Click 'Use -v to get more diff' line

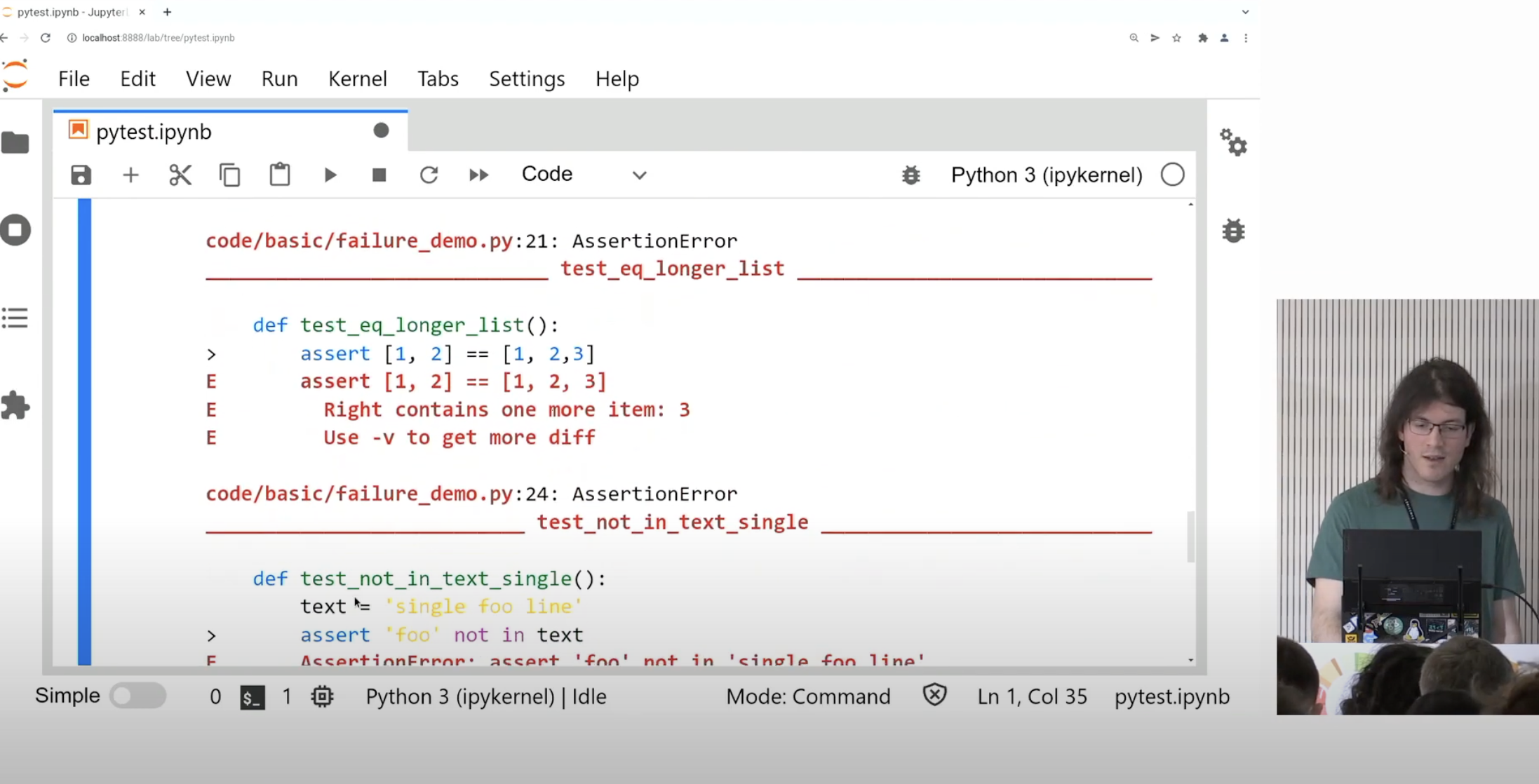point(459,438)
